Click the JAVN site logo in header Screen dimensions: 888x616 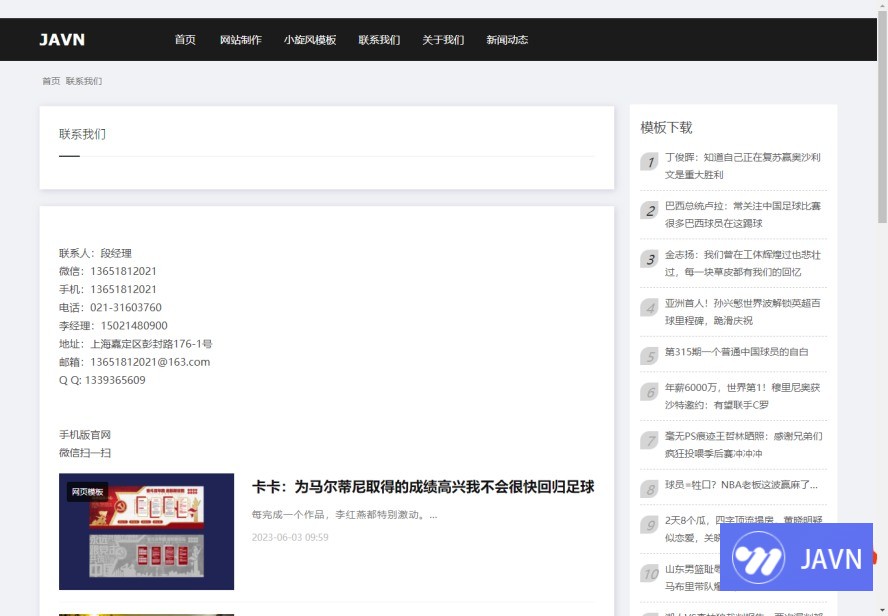(62, 40)
